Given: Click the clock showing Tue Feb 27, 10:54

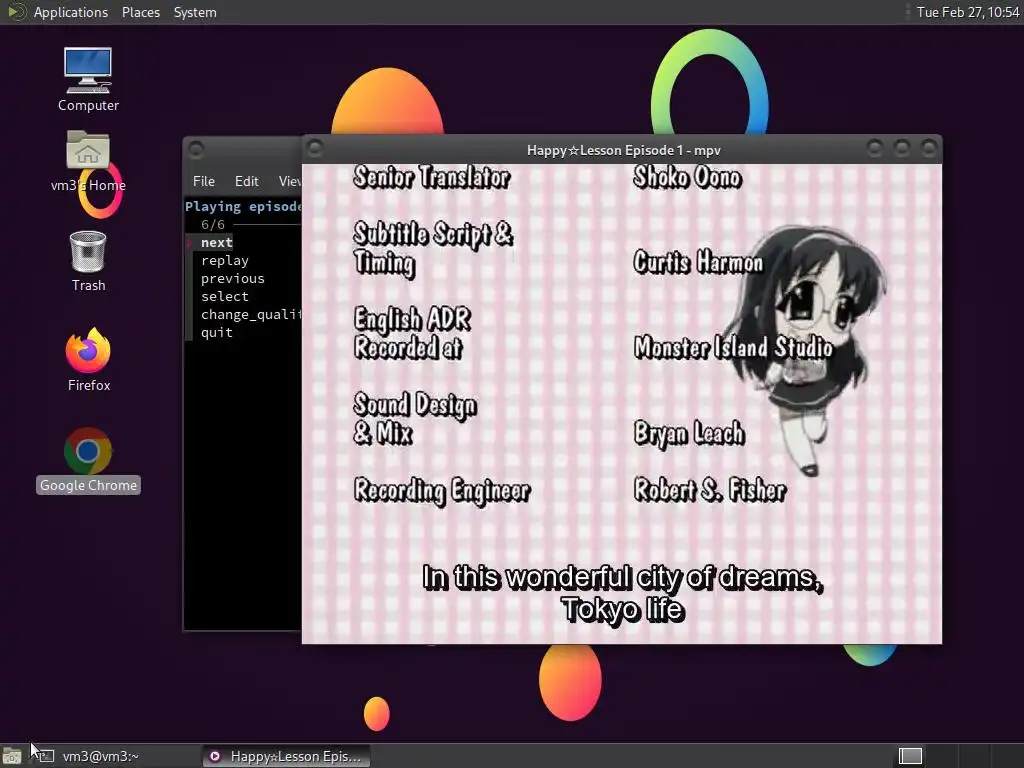Looking at the screenshot, I should (967, 12).
